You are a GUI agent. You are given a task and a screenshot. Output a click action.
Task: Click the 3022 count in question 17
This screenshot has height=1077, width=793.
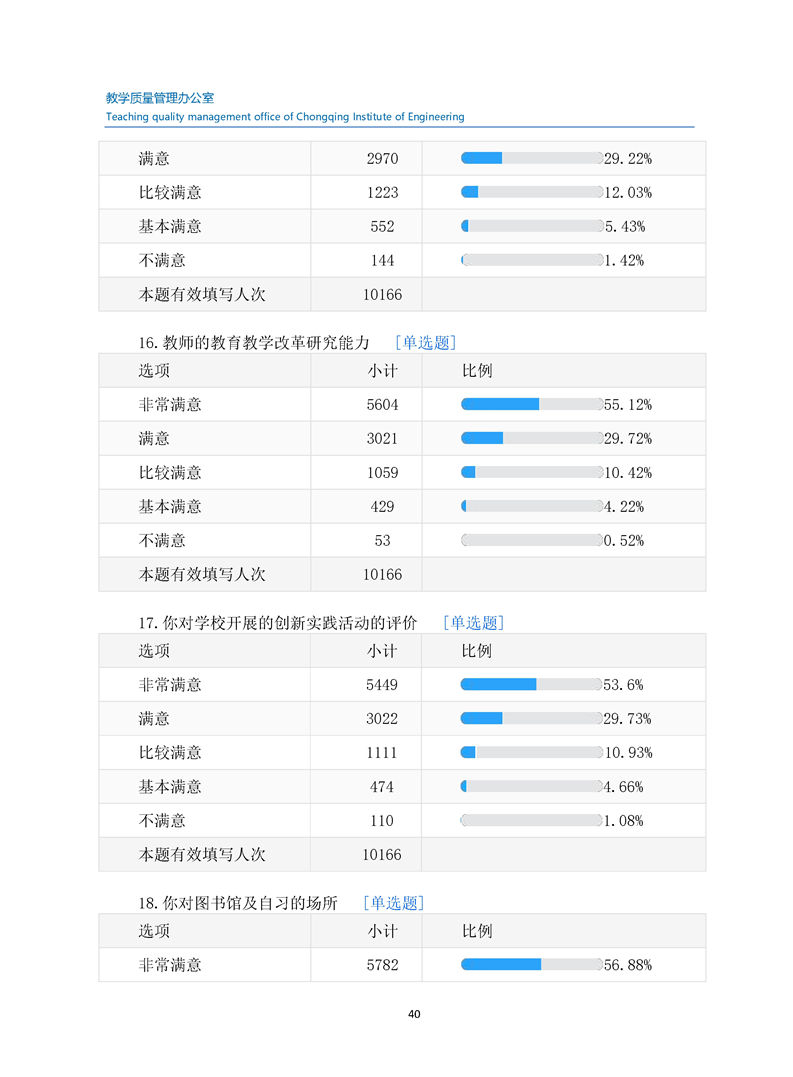coord(382,719)
